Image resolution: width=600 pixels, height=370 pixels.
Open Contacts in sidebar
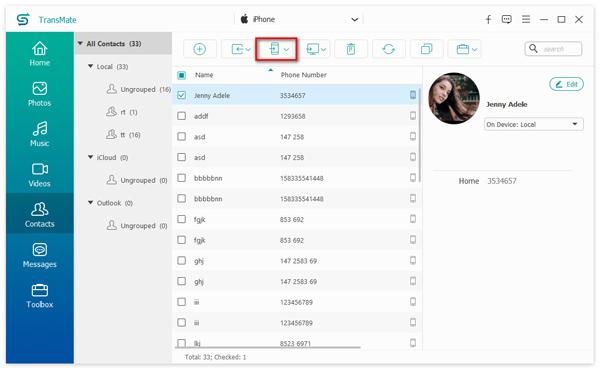click(x=40, y=215)
